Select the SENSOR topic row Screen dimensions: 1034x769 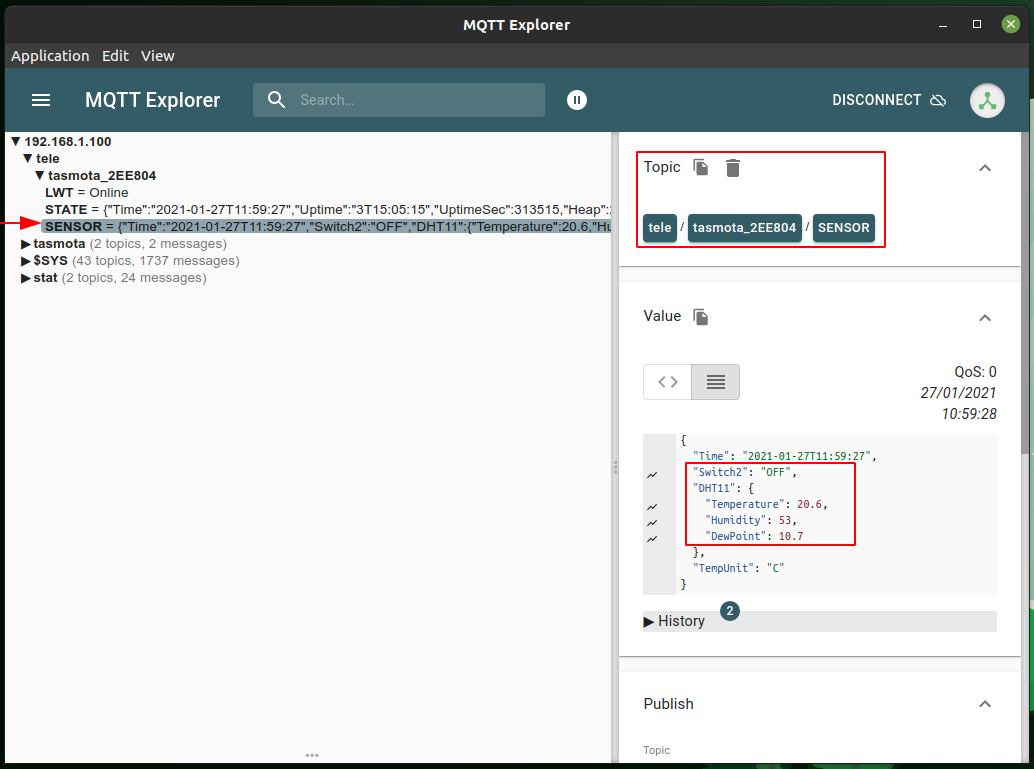click(x=326, y=227)
